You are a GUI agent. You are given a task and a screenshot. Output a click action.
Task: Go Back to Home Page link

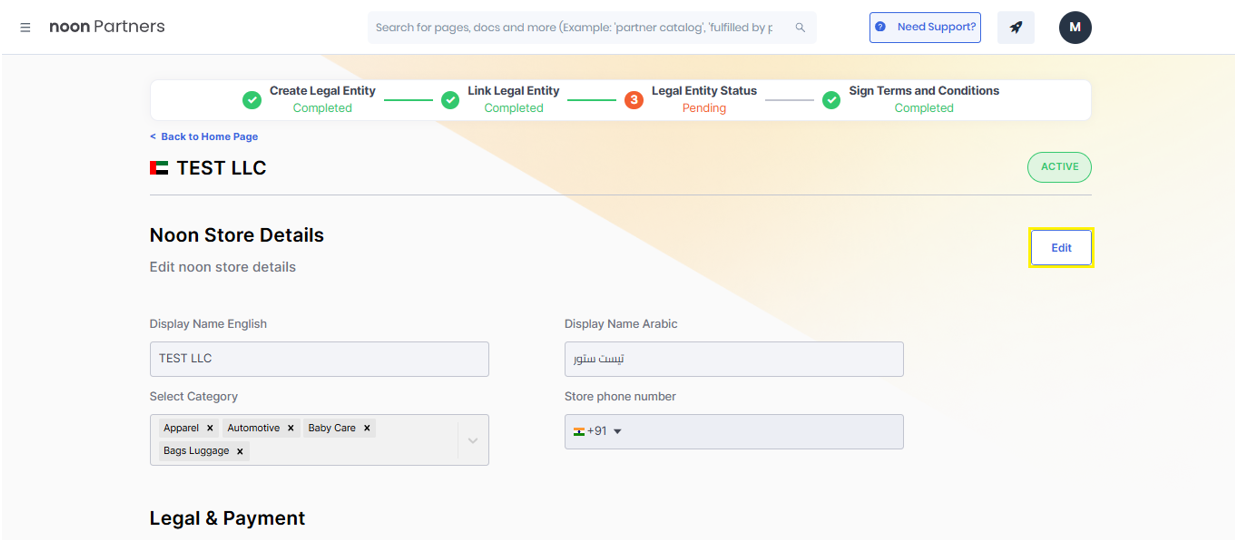point(204,137)
